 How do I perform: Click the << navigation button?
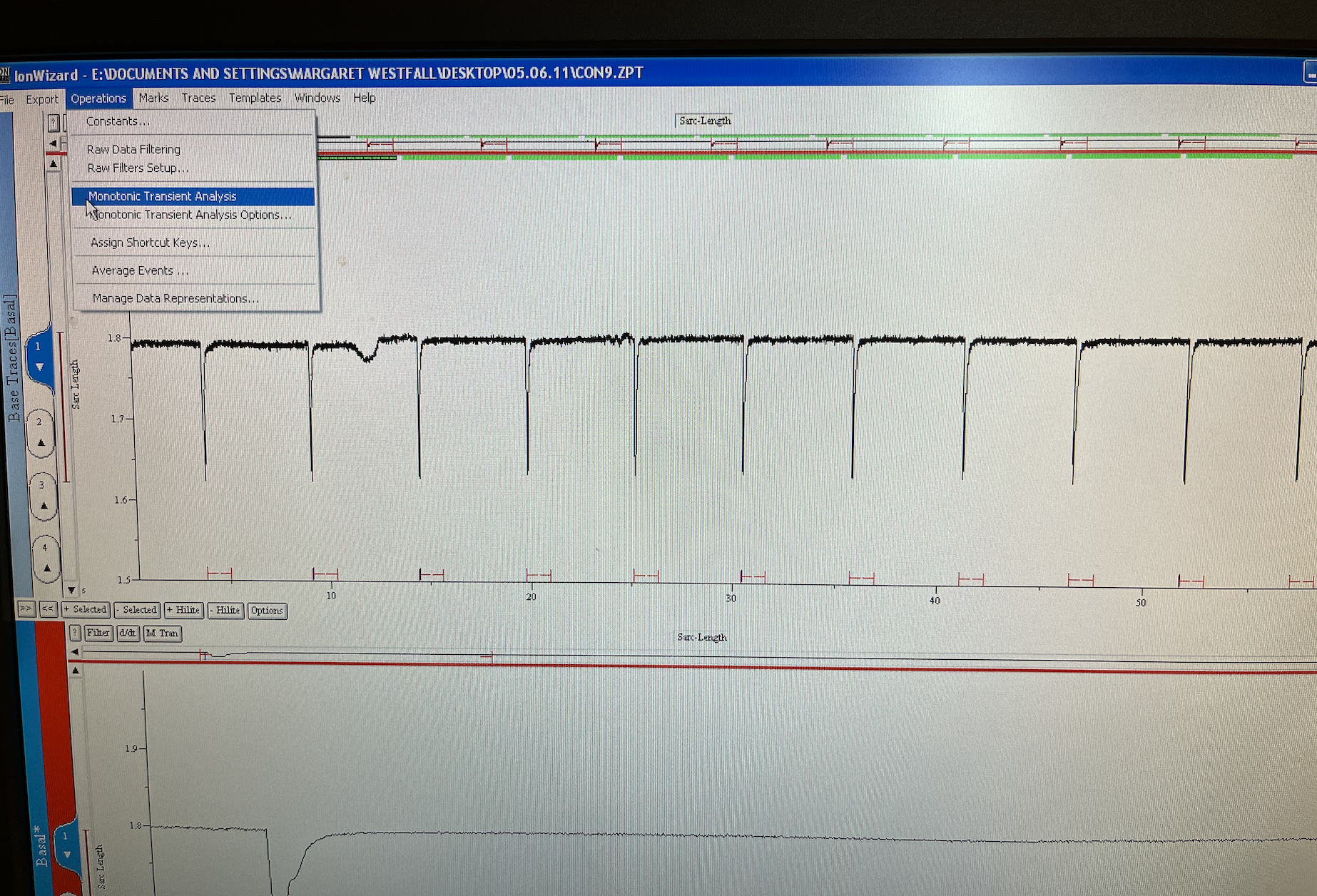pos(48,609)
